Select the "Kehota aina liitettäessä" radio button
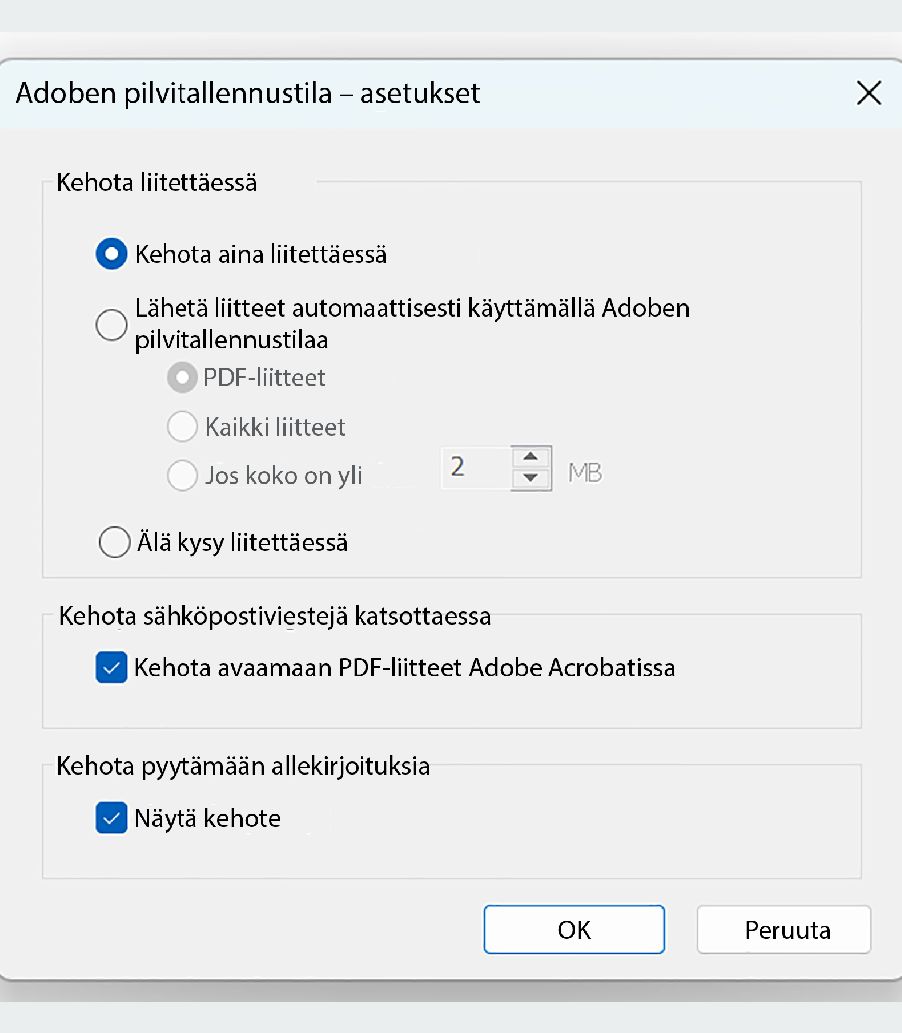This screenshot has height=1033, width=902. click(x=112, y=254)
